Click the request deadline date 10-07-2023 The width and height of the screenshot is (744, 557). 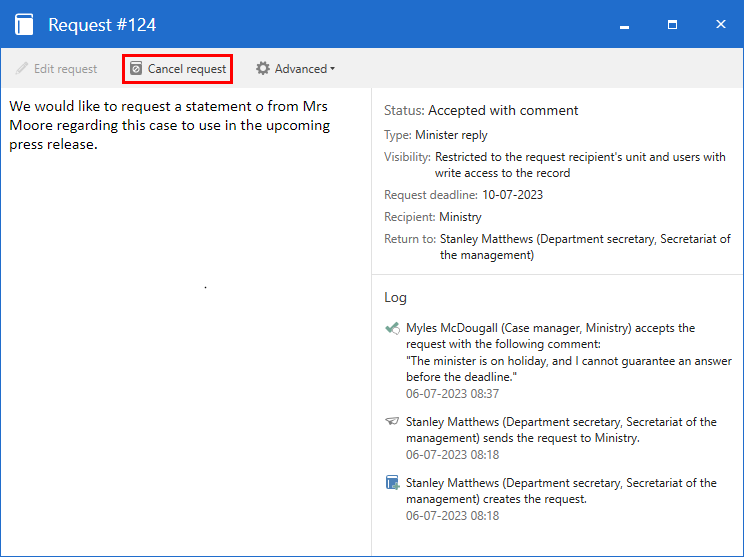(x=512, y=195)
